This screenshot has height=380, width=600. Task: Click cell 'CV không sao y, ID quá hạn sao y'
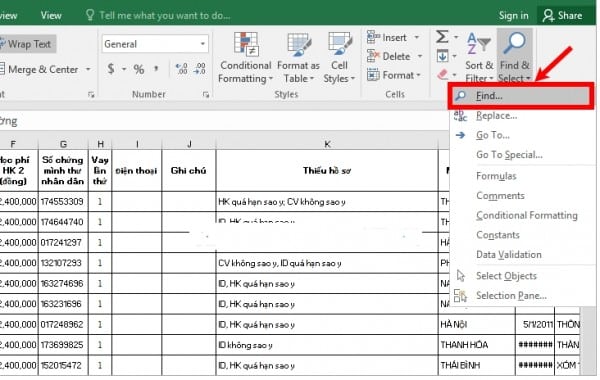click(327, 263)
